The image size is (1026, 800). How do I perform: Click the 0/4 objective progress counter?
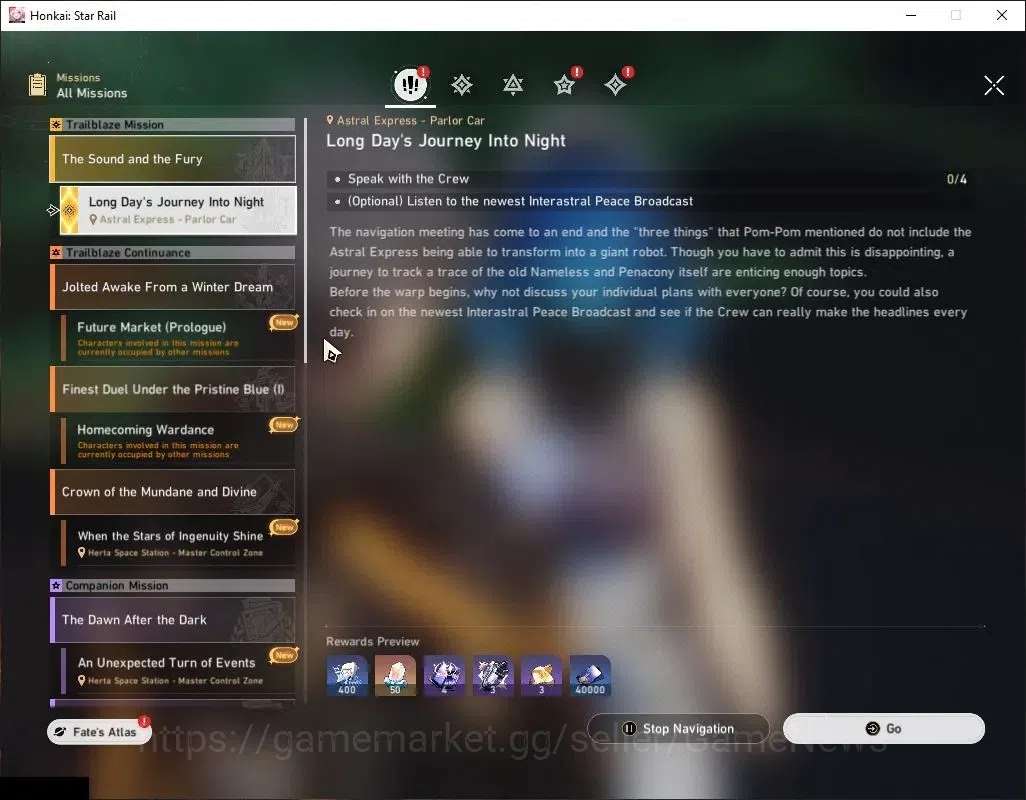(x=956, y=179)
